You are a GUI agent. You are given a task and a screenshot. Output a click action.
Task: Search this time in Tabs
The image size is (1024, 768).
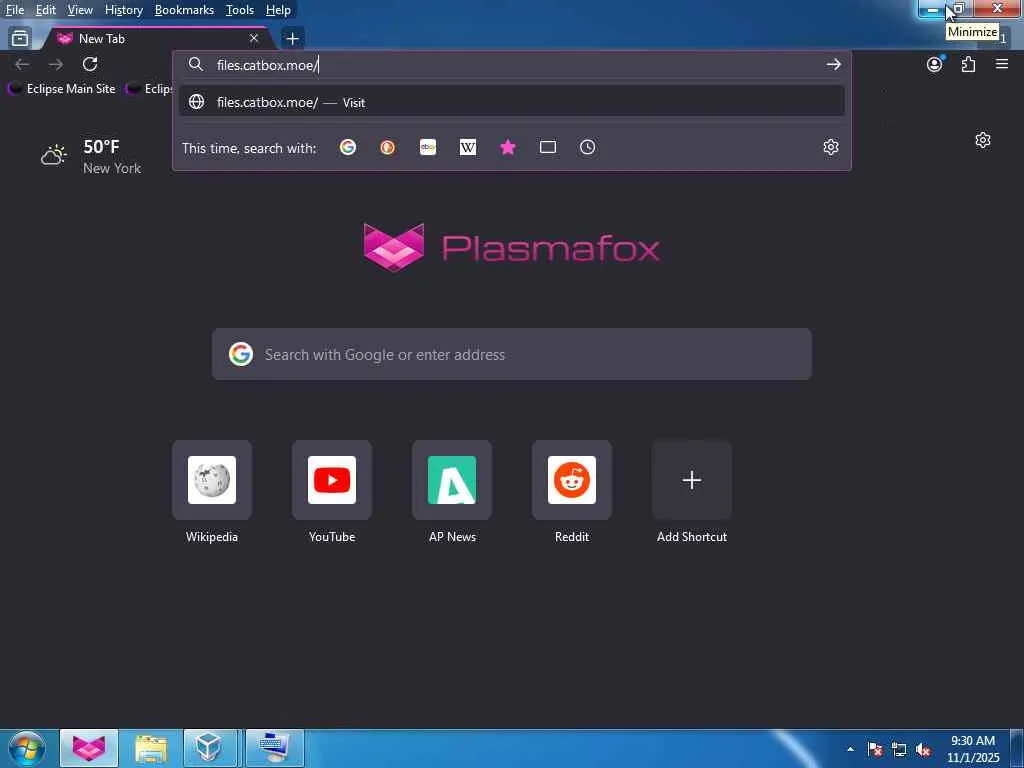[548, 148]
